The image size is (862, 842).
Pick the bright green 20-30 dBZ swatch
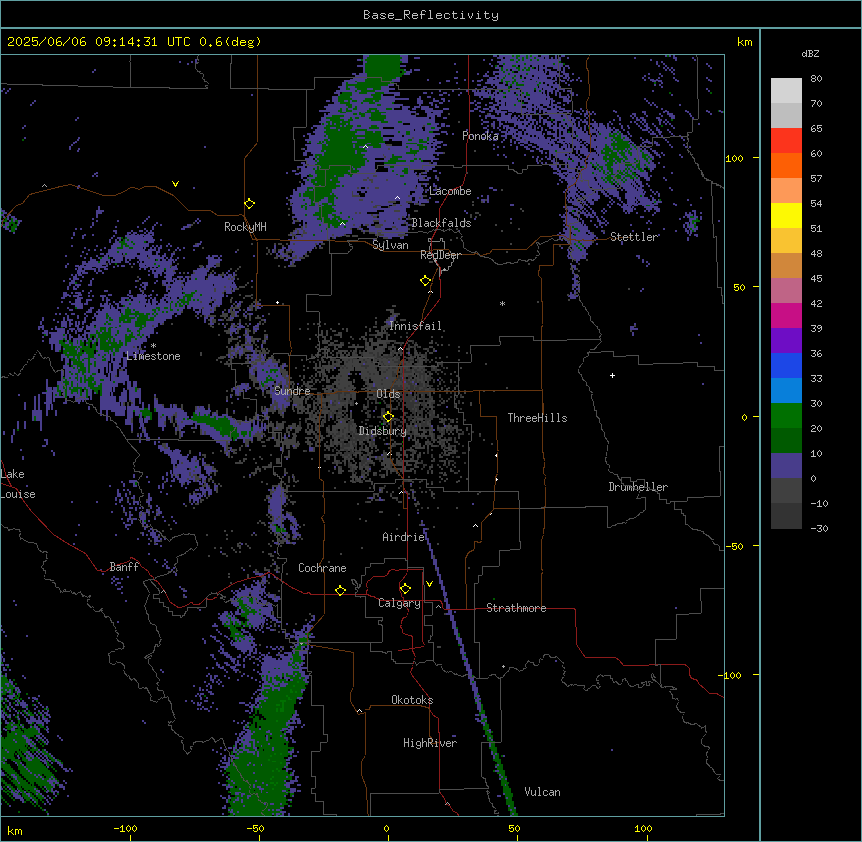tap(786, 416)
